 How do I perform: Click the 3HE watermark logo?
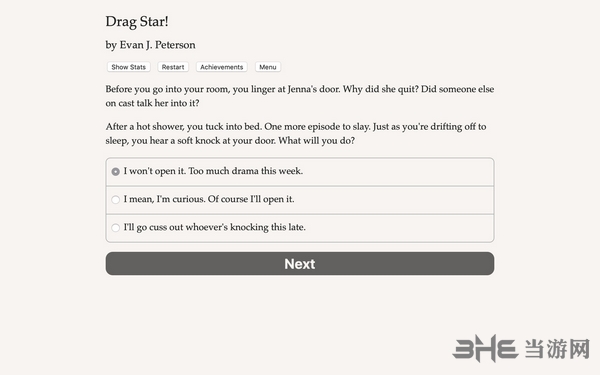pyautogui.click(x=485, y=348)
